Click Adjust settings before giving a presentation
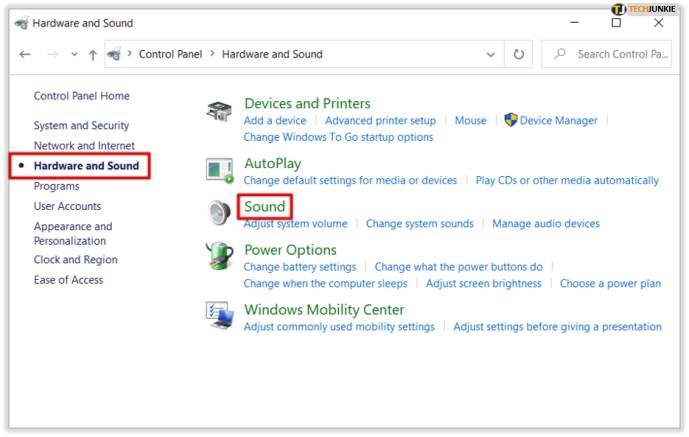Screen dimensions: 689x437 [558, 327]
